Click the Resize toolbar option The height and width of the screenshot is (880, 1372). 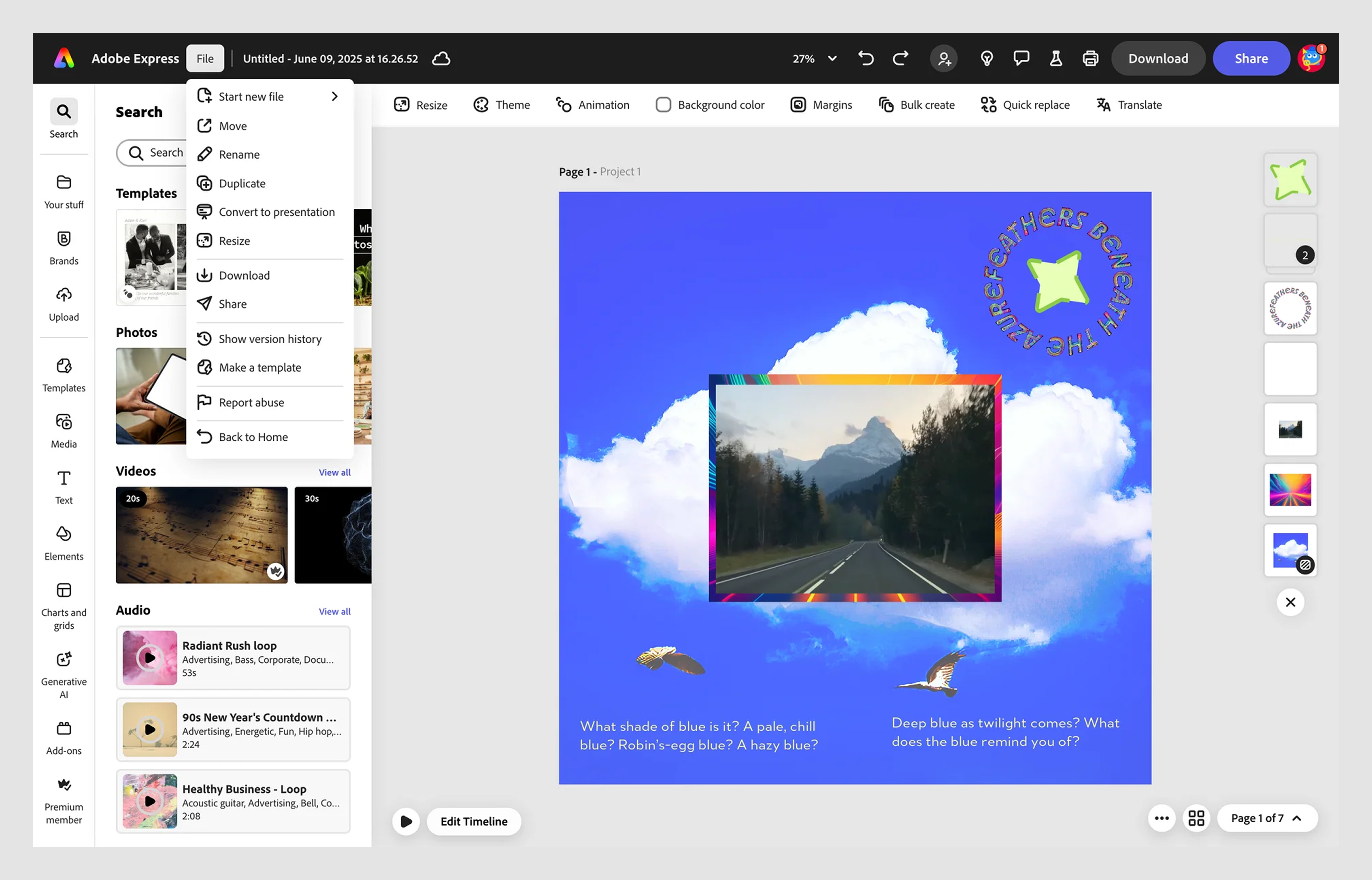coord(420,105)
